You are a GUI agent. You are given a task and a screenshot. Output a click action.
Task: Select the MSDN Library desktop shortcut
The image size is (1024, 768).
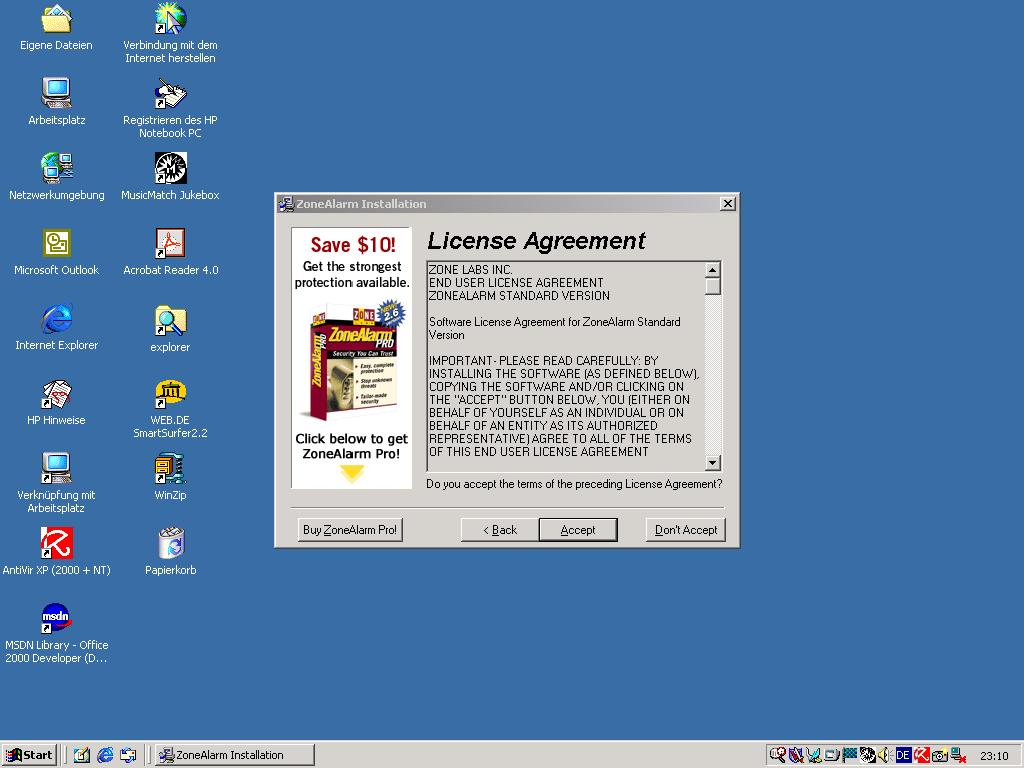[x=56, y=634]
